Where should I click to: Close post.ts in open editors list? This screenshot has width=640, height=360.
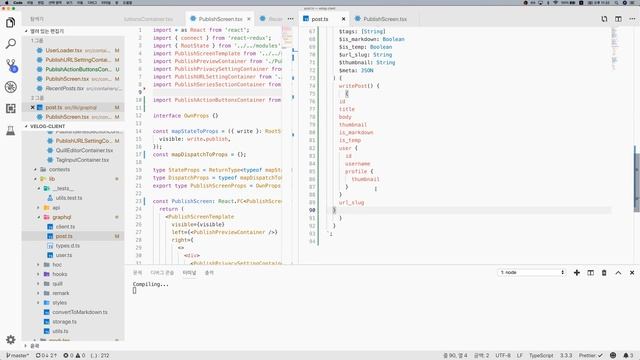[33, 107]
